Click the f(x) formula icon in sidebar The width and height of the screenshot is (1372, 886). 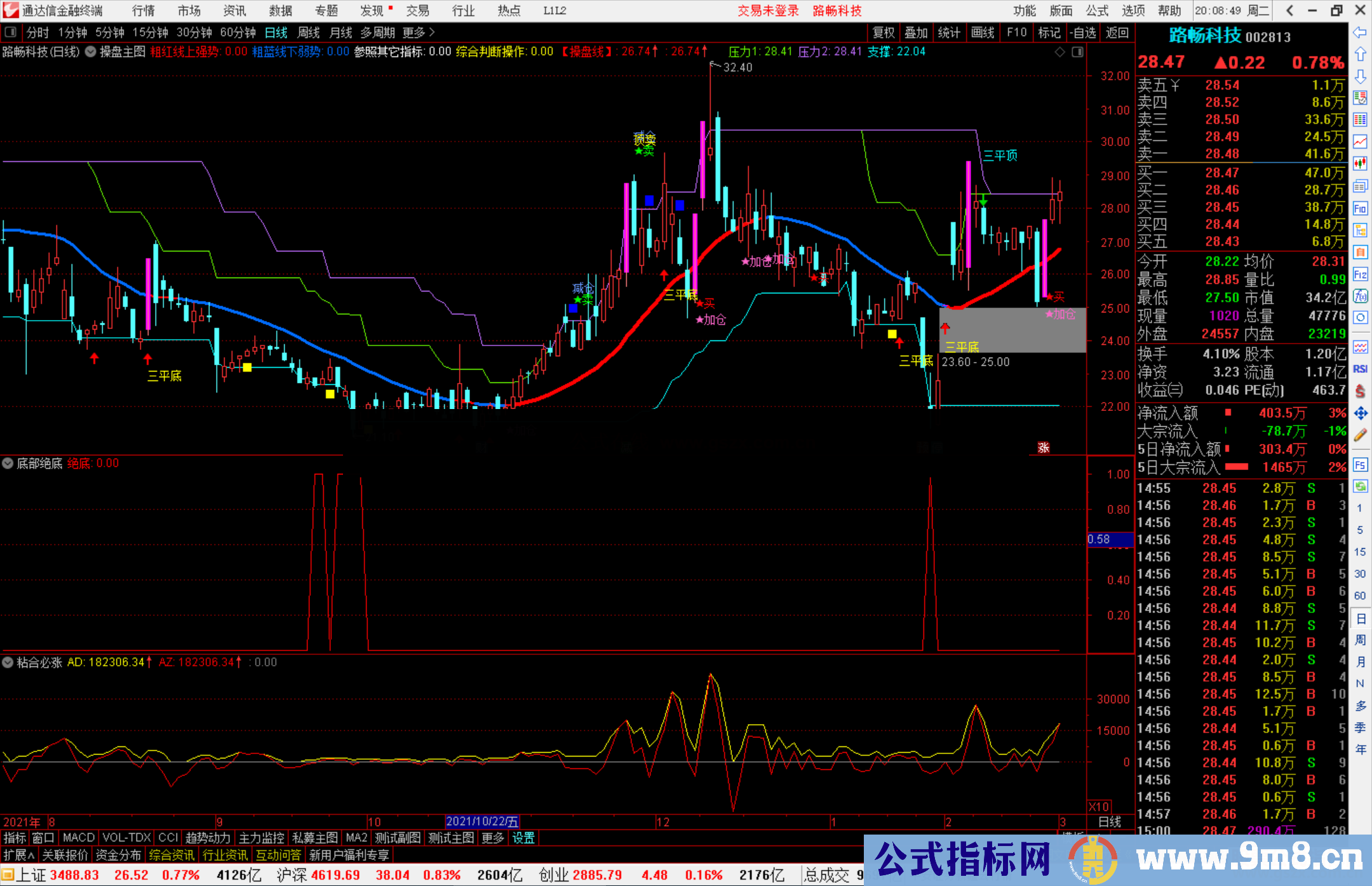point(1360,296)
